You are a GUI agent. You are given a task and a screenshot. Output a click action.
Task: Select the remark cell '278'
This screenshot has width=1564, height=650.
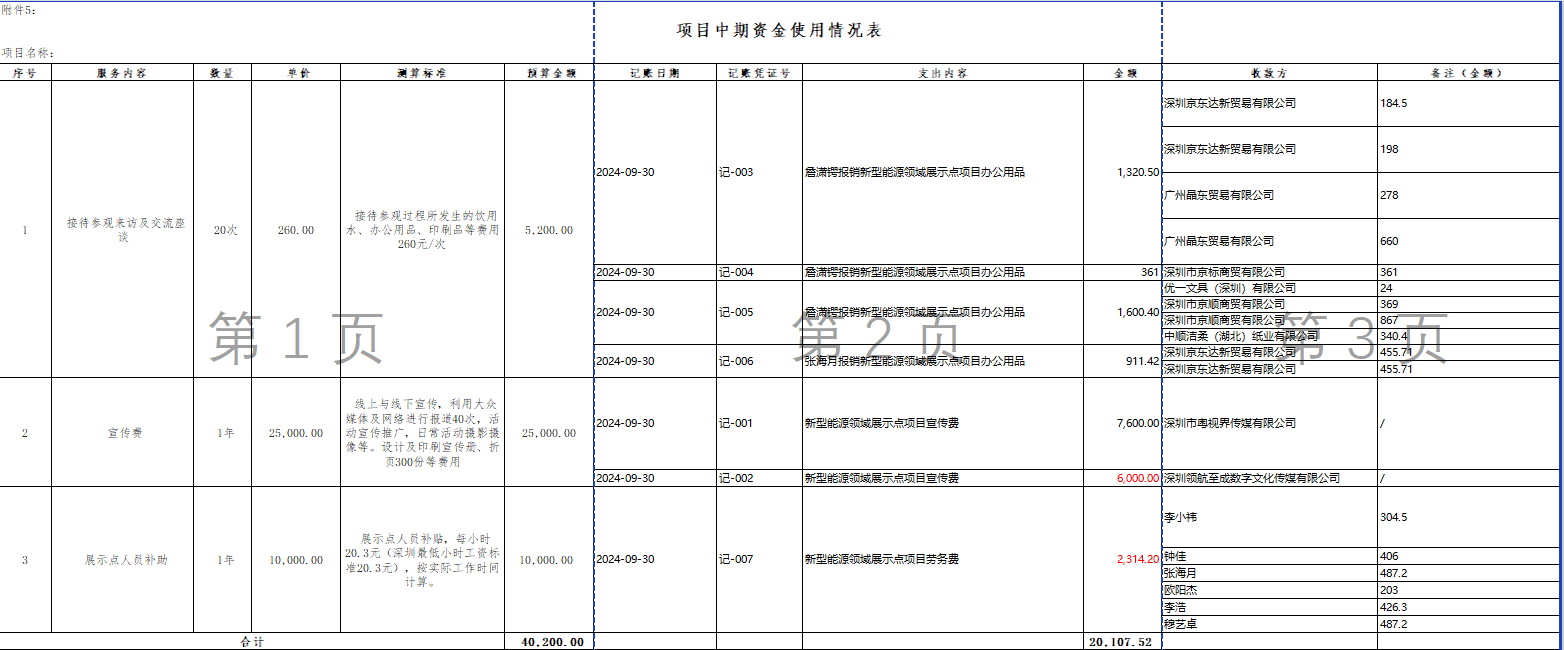click(1467, 195)
